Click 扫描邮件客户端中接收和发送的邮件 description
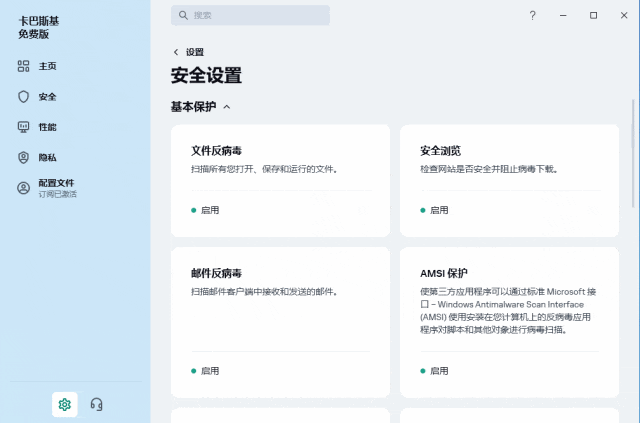This screenshot has width=640, height=423. [x=265, y=292]
